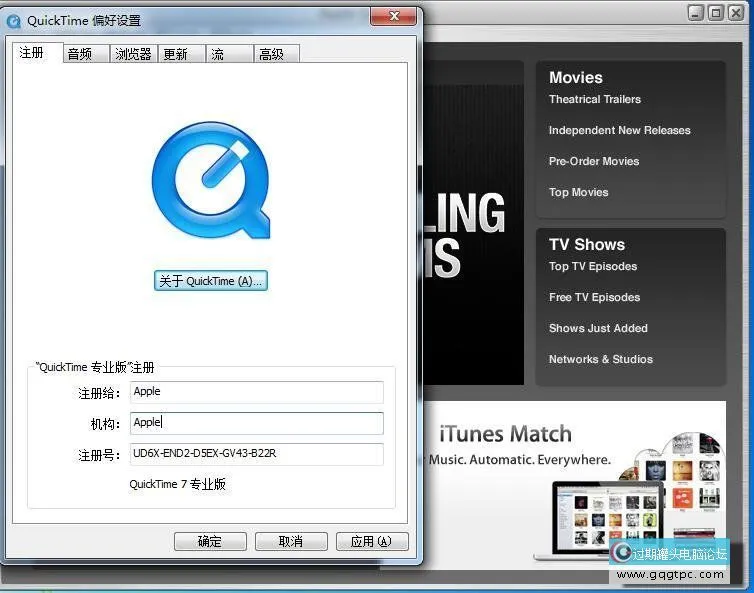Focus the 注册号 input field
Screen dimensions: 754x593
256,454
